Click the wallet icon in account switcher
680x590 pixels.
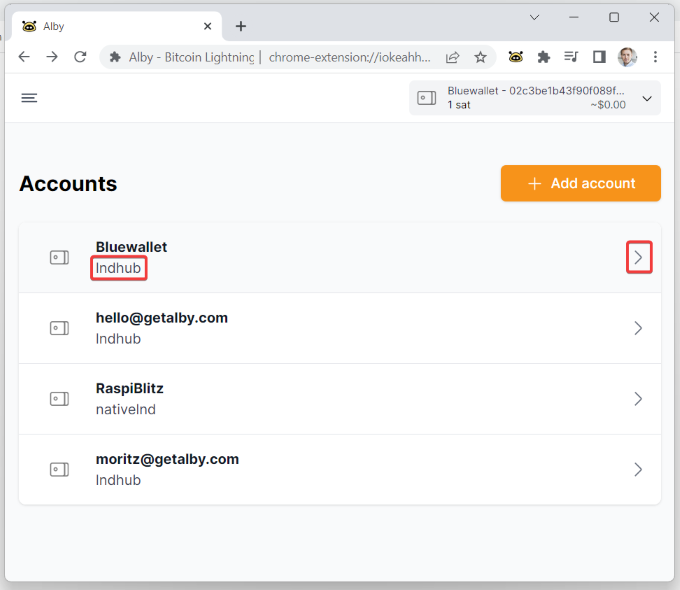427,98
